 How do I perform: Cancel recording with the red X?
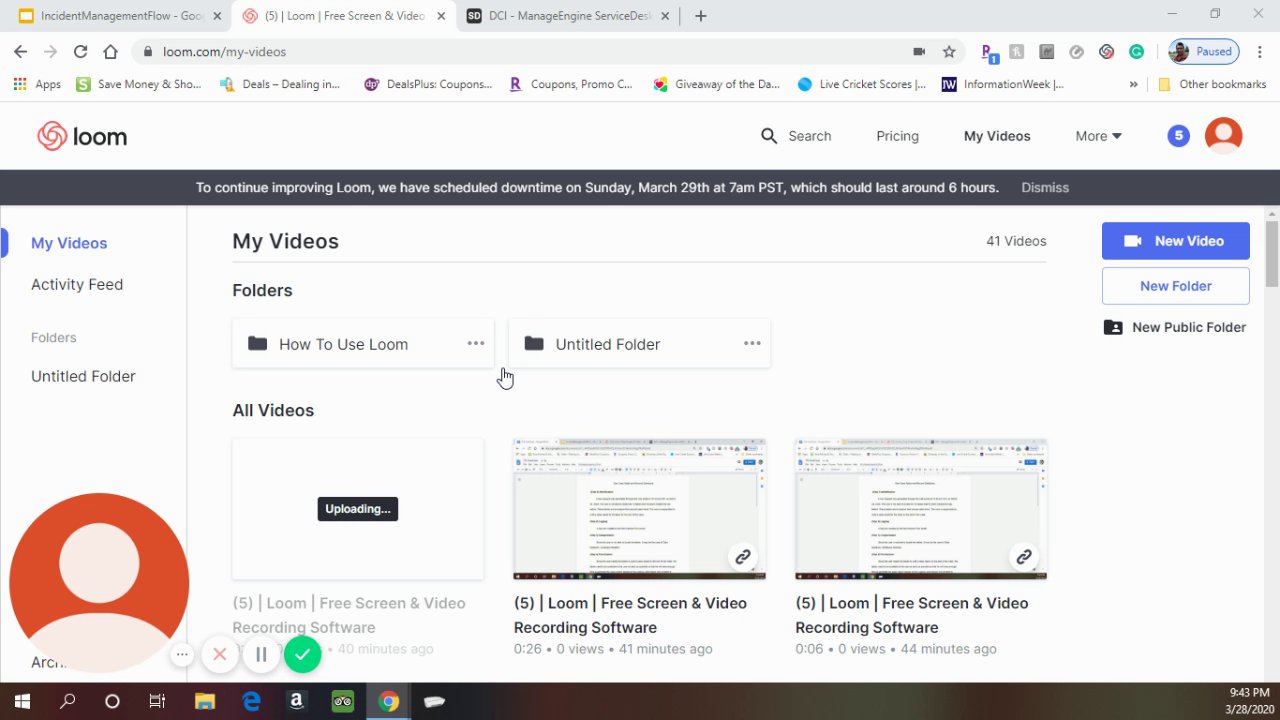coord(220,655)
